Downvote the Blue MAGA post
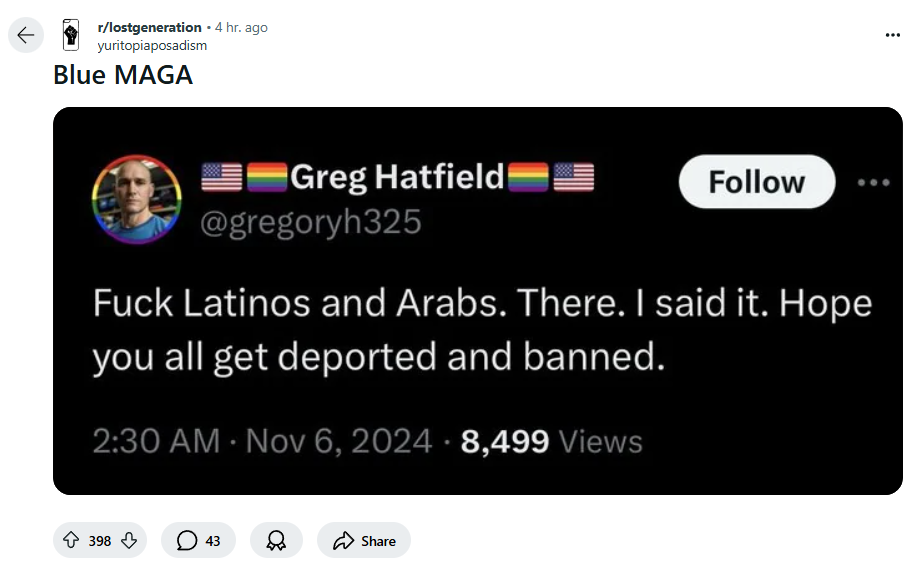This screenshot has width=921, height=566. tap(128, 540)
